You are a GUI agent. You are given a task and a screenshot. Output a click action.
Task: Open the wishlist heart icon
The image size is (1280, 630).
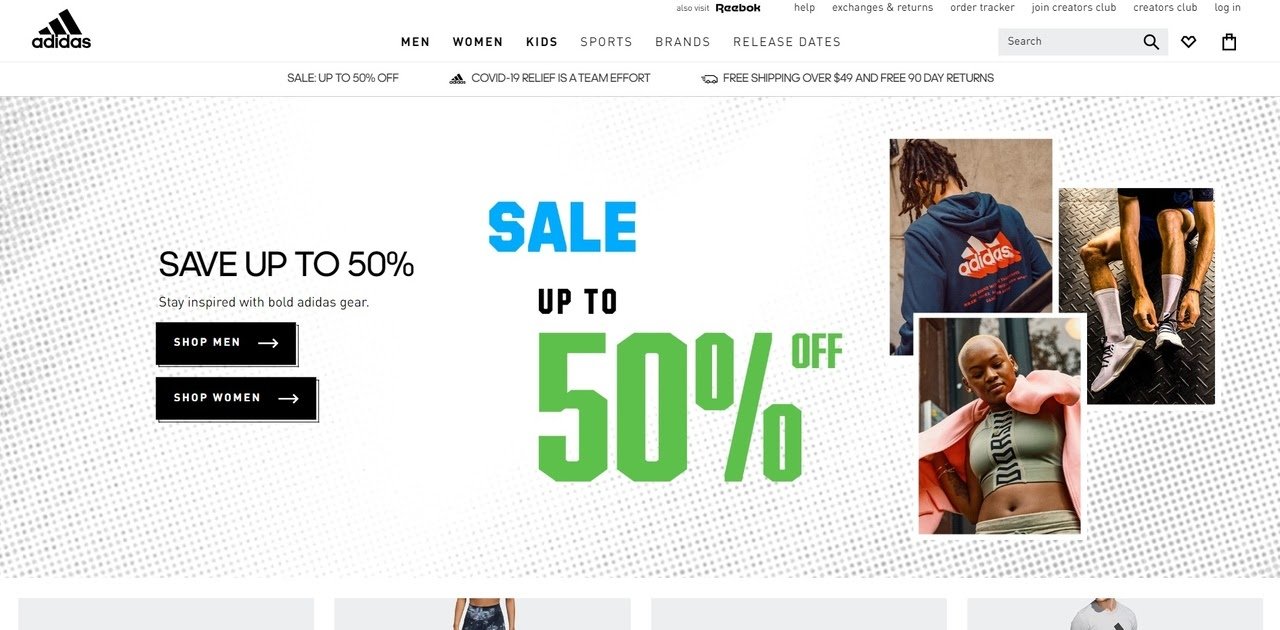pos(1188,42)
